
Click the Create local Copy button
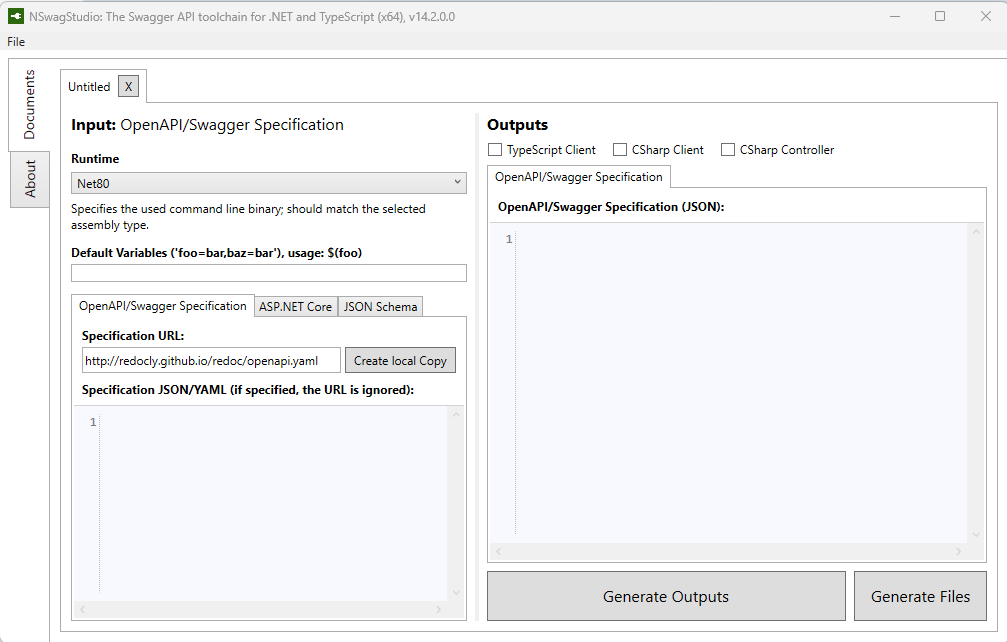point(400,361)
